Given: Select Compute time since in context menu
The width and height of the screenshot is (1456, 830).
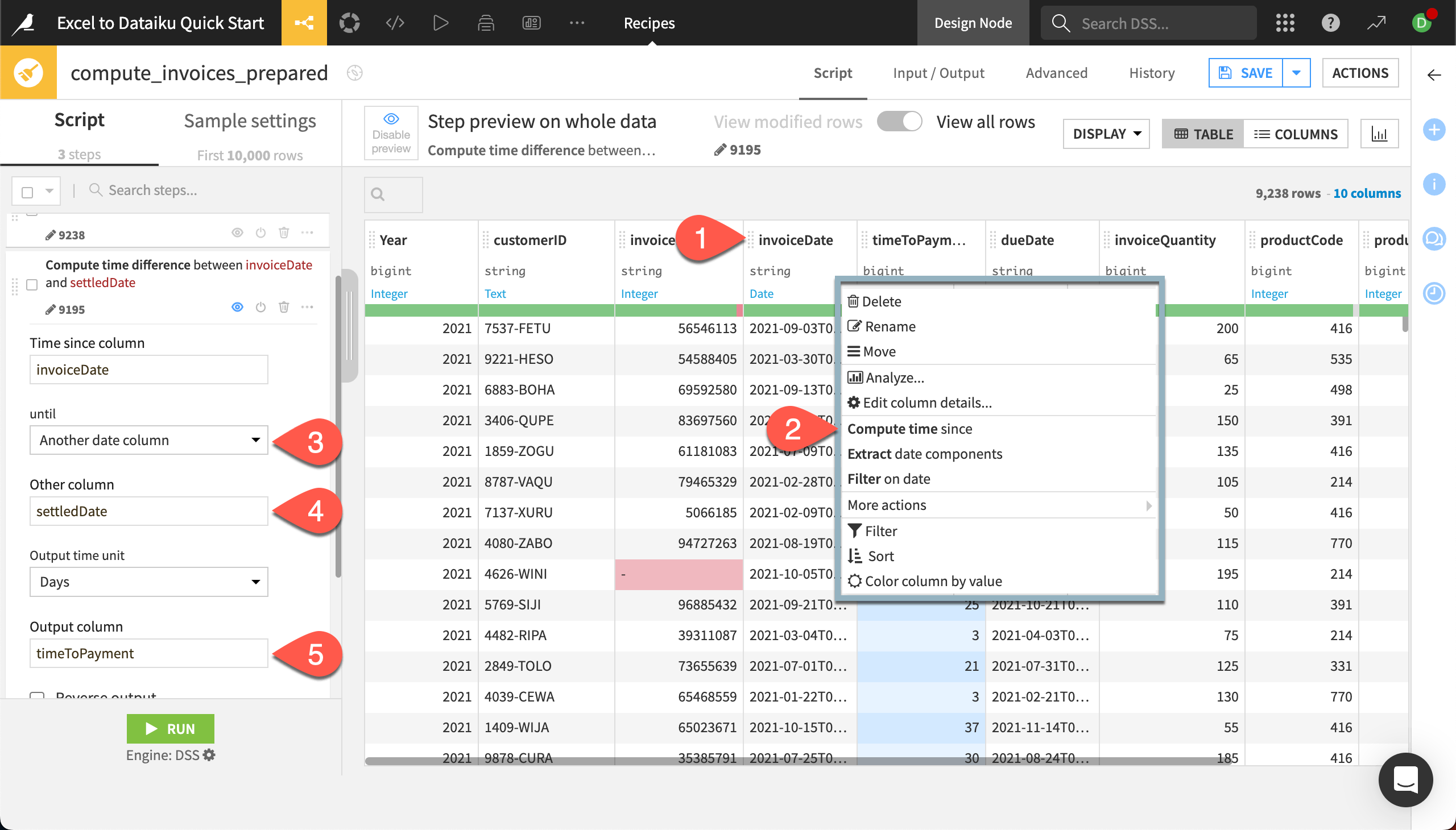Looking at the screenshot, I should tap(909, 429).
